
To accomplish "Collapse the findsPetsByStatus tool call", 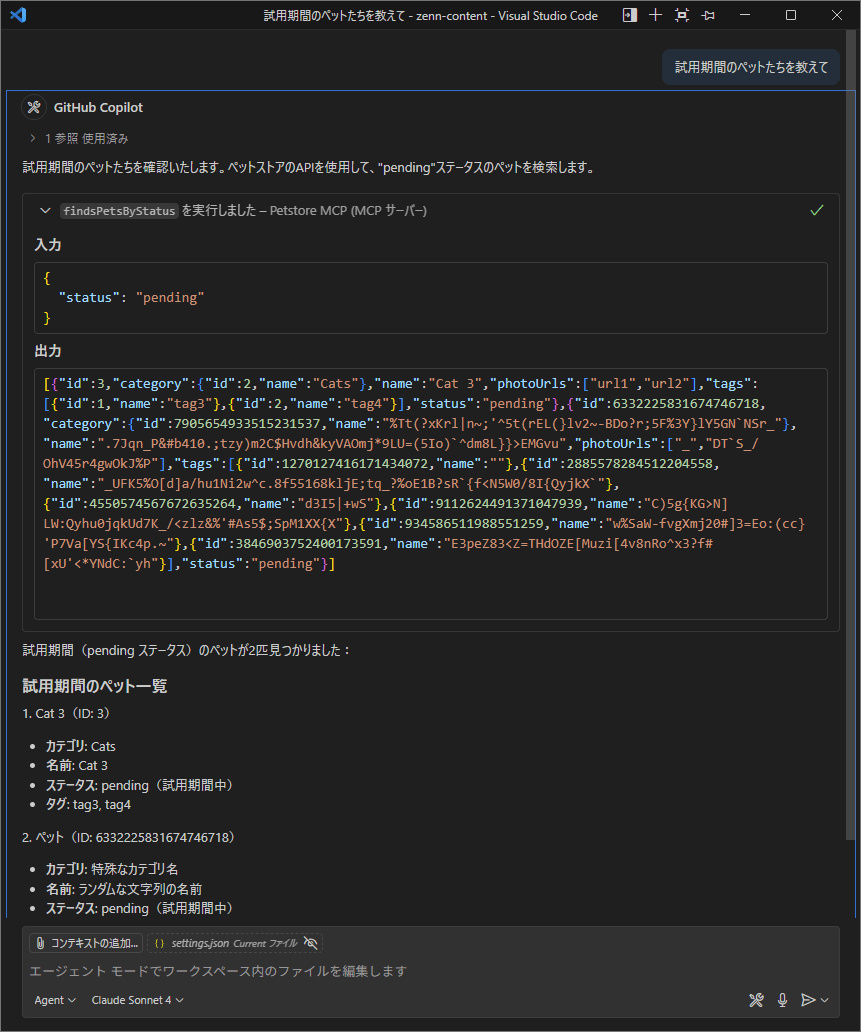I will pyautogui.click(x=45, y=211).
